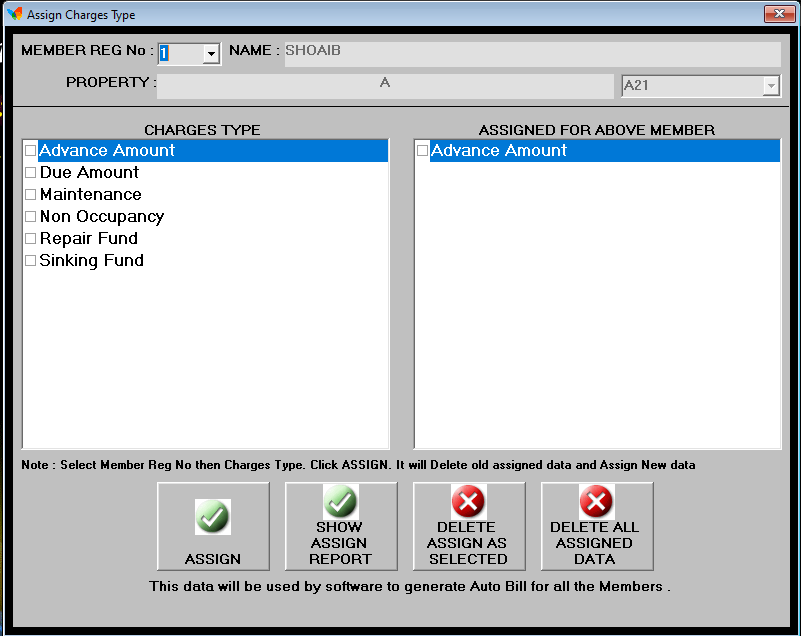Click the red X on Delete All Assigned Data
Viewport: 801px width, 636px height.
pos(596,502)
